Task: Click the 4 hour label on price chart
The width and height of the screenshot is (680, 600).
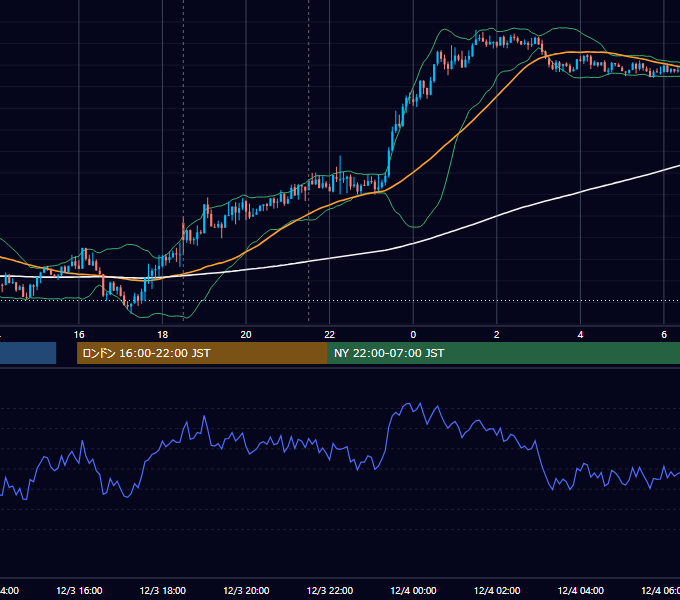Action: [580, 335]
